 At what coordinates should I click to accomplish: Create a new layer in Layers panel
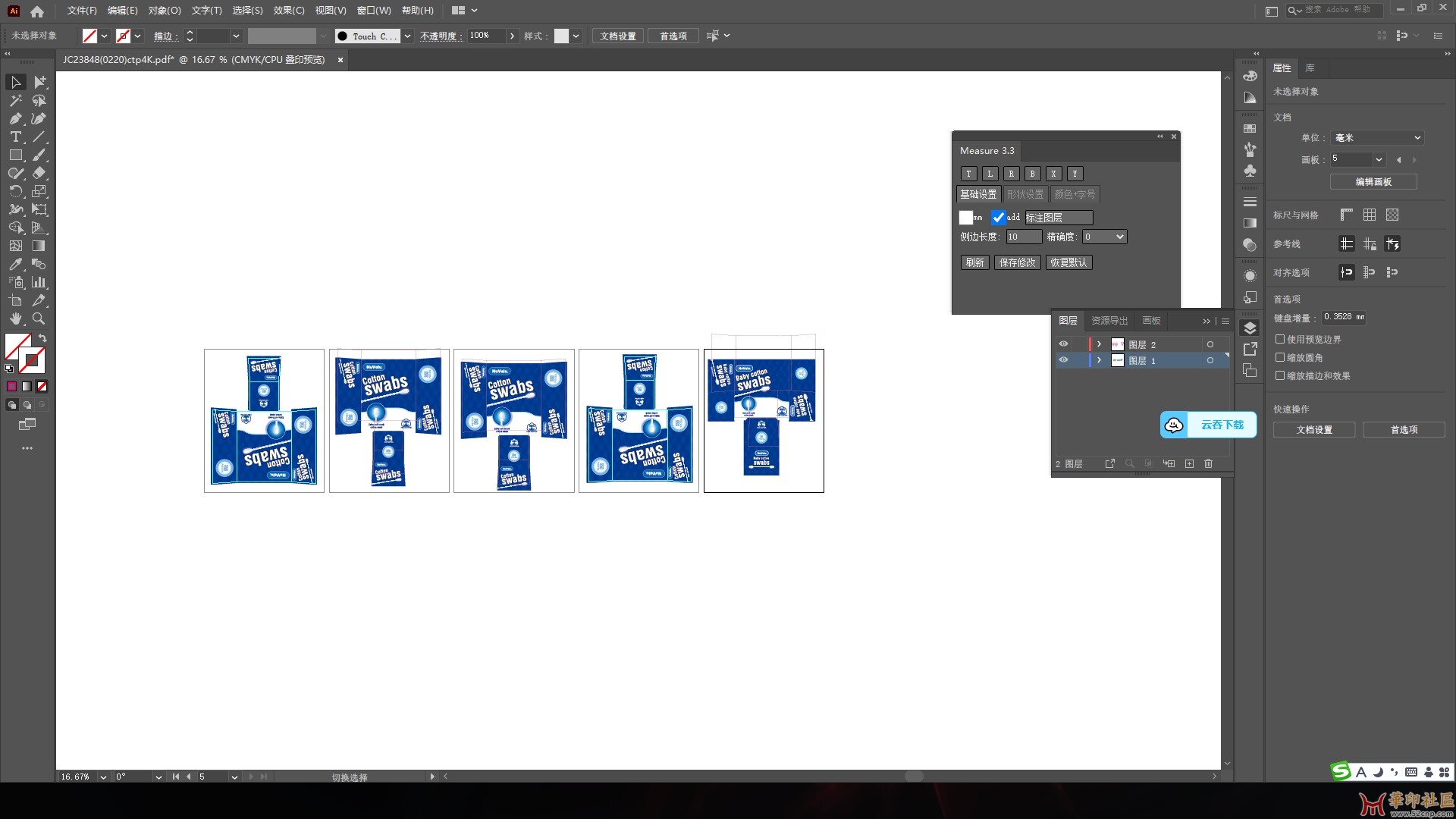click(1189, 463)
